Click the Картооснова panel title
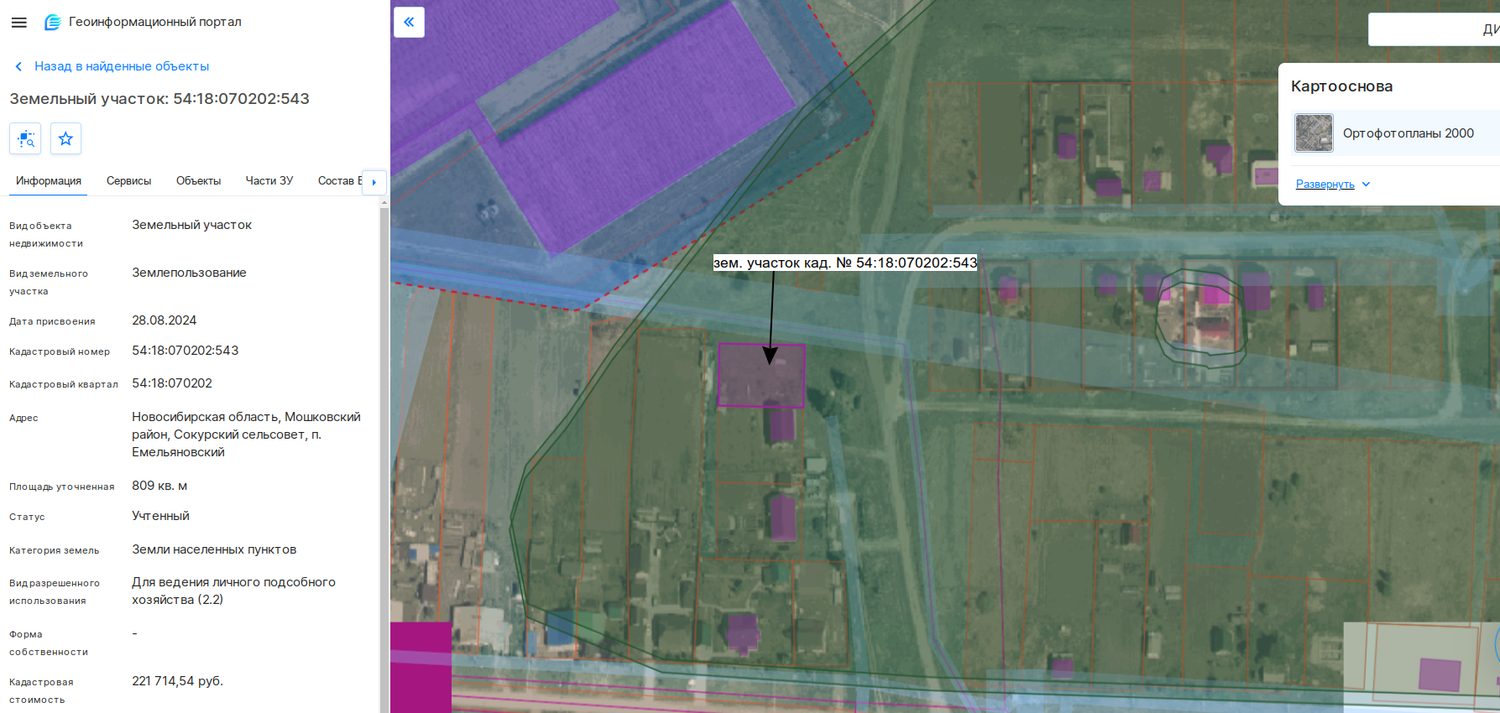1500x713 pixels. pyautogui.click(x=1342, y=86)
